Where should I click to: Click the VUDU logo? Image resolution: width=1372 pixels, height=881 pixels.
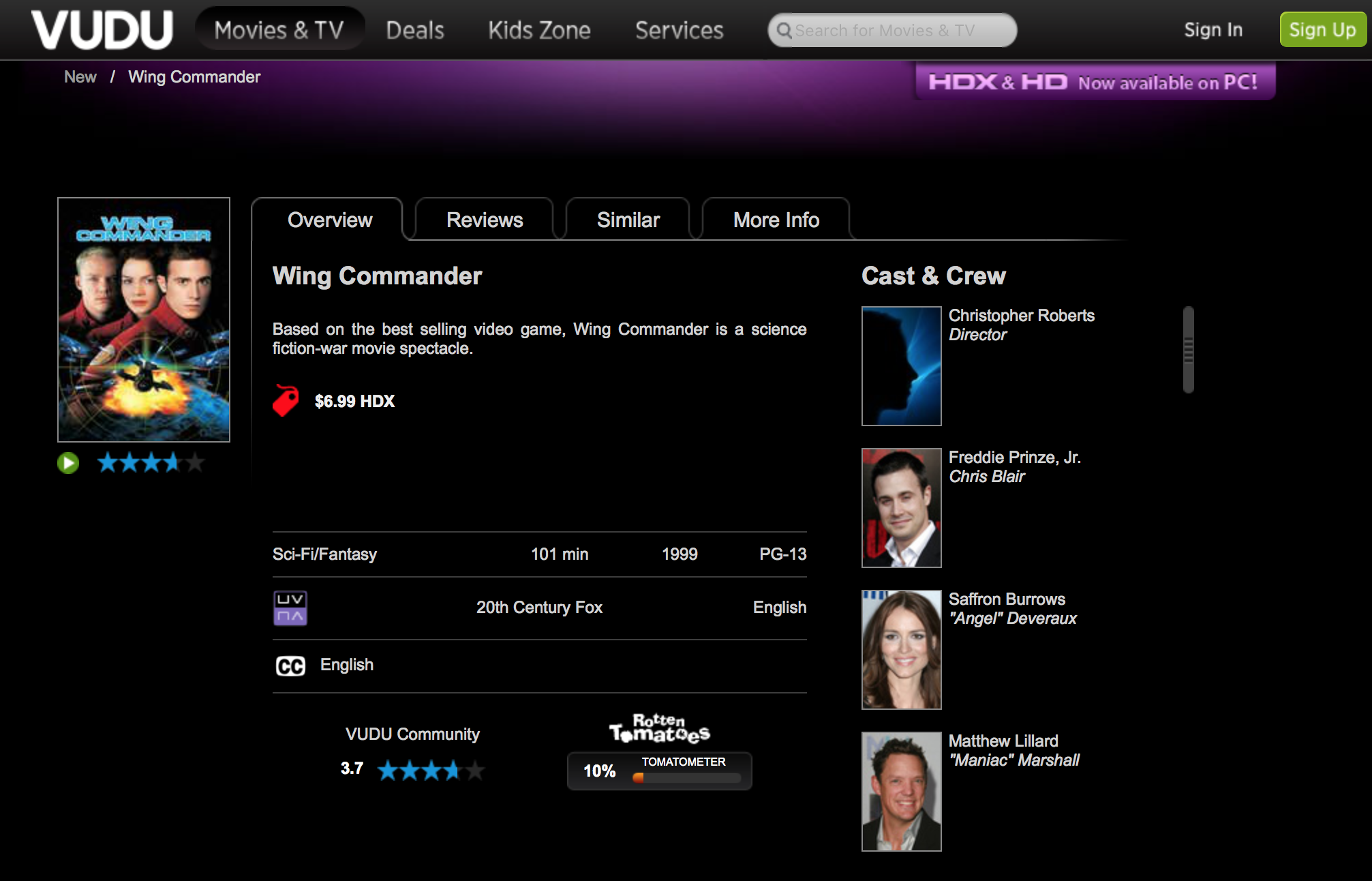click(x=102, y=30)
